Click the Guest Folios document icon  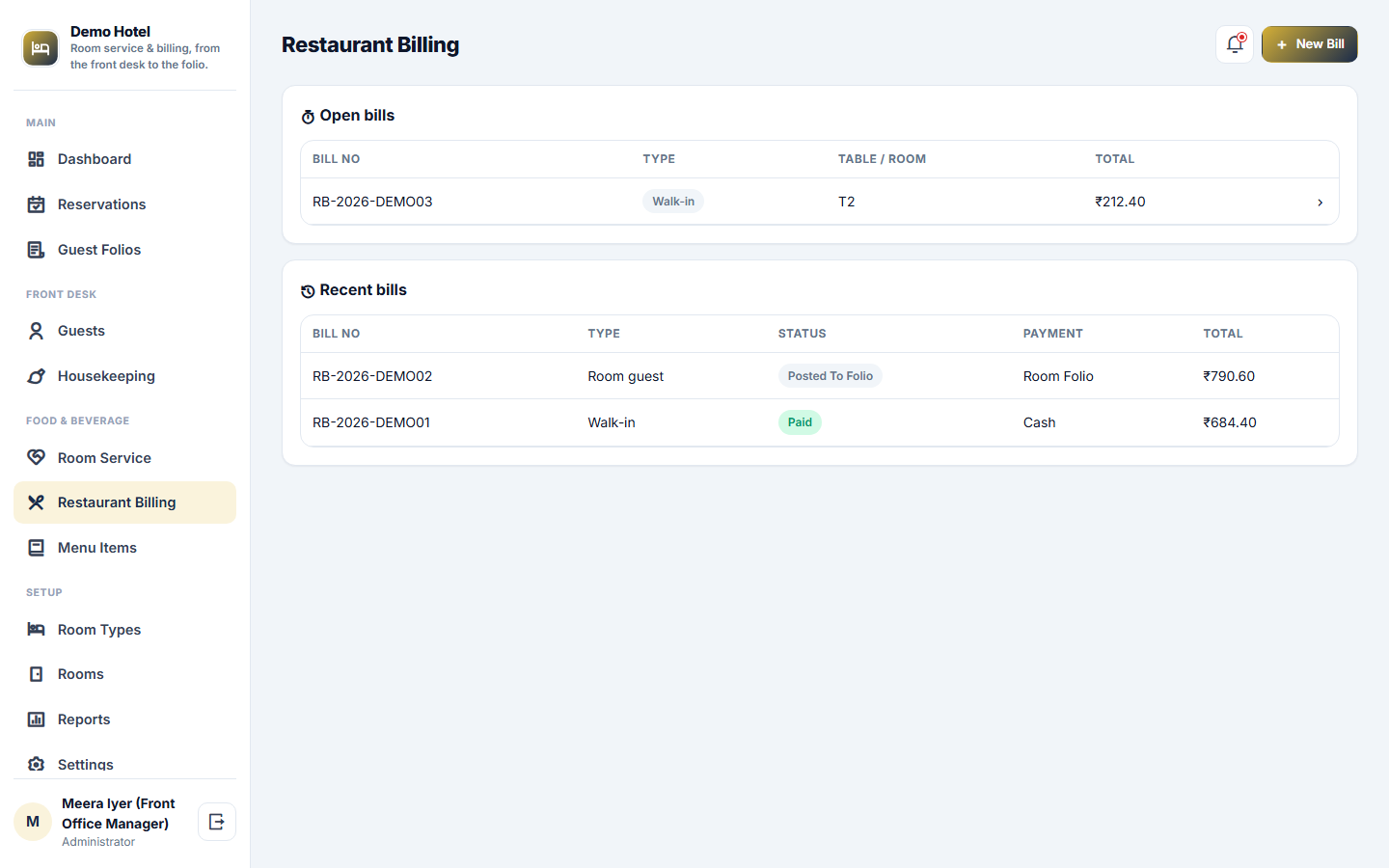pos(37,250)
